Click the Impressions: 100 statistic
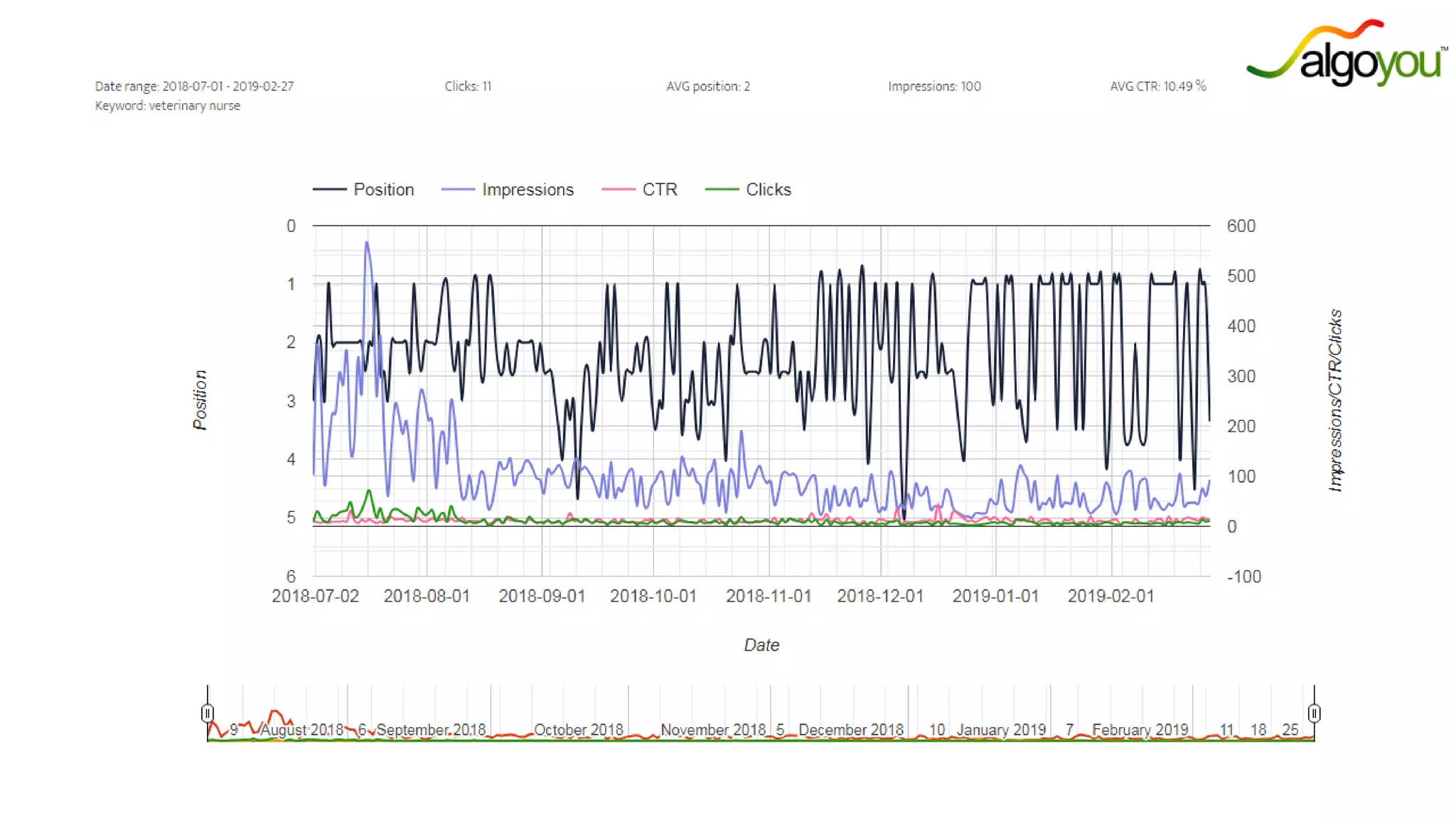The image size is (1456, 819). 934,86
